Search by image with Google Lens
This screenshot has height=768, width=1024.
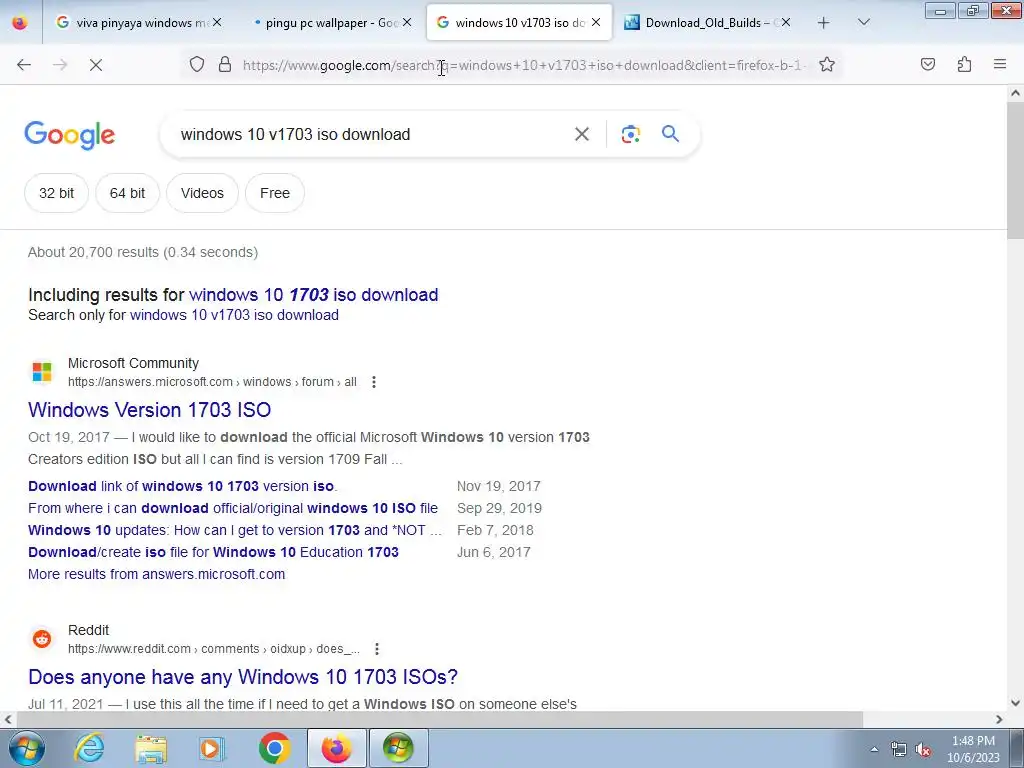630,135
